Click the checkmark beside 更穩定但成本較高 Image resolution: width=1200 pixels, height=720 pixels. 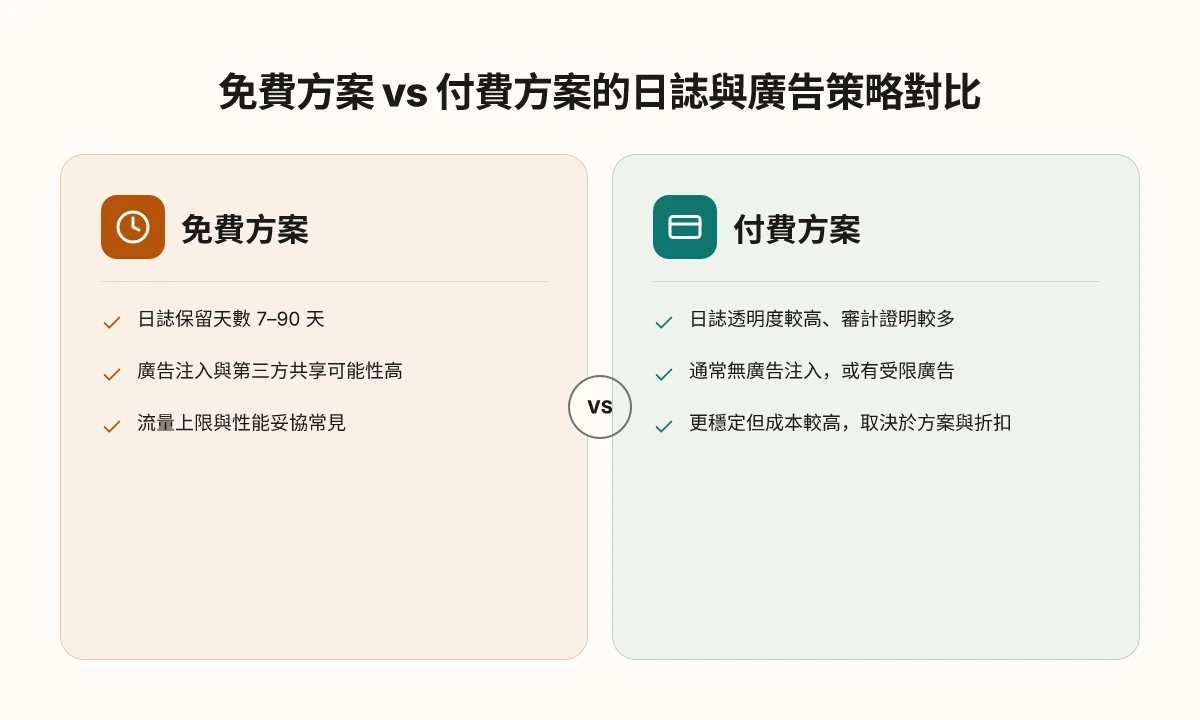coord(664,426)
